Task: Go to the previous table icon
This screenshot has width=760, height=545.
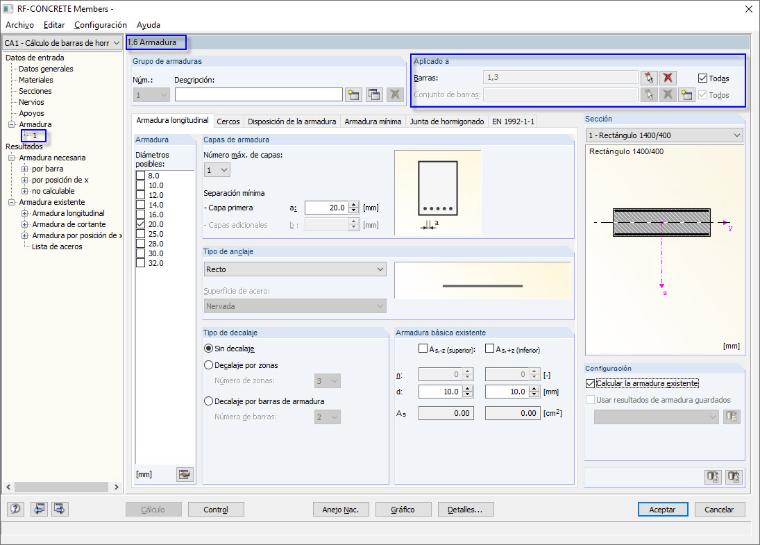Action: 39,509
